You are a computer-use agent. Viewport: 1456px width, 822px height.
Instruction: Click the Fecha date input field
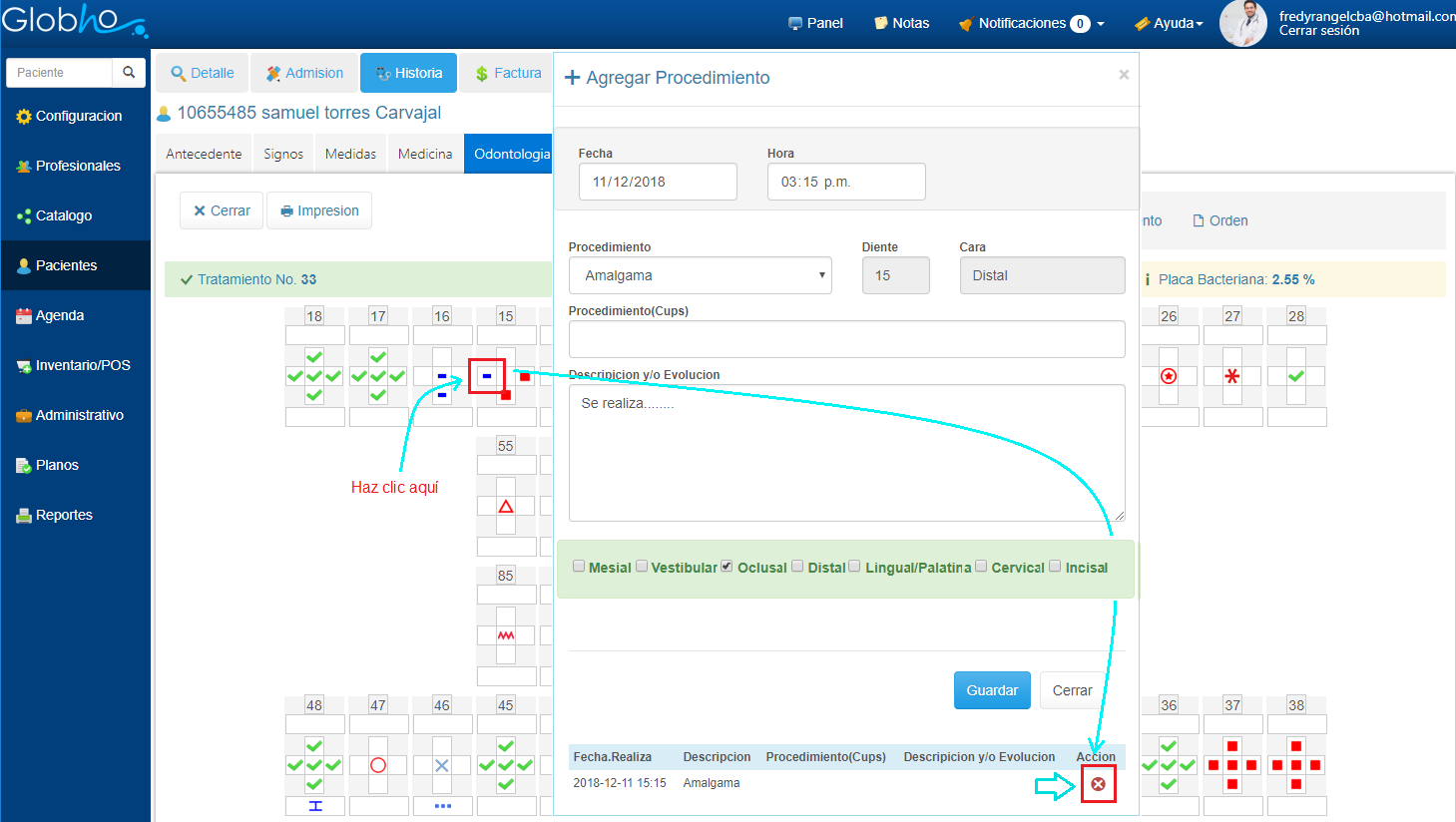point(658,182)
